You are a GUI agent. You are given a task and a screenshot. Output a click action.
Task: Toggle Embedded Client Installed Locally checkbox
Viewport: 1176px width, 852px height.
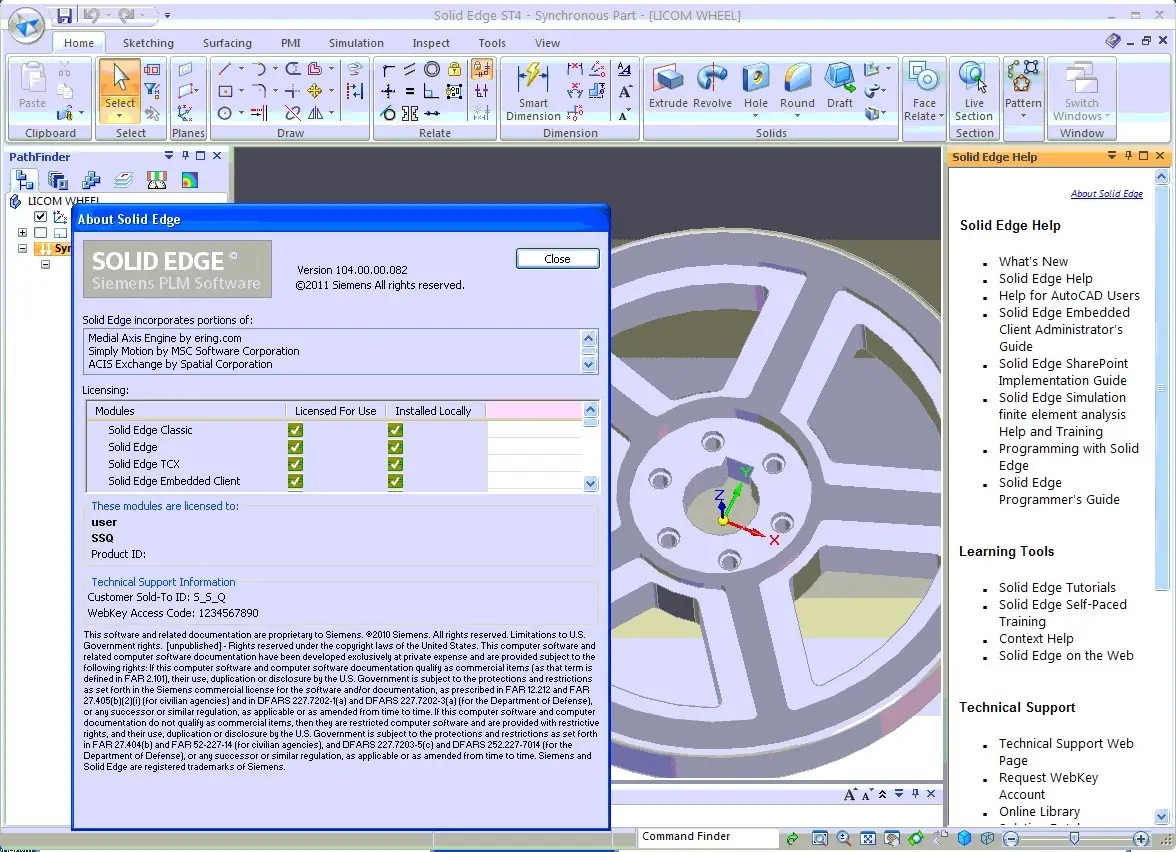(395, 482)
